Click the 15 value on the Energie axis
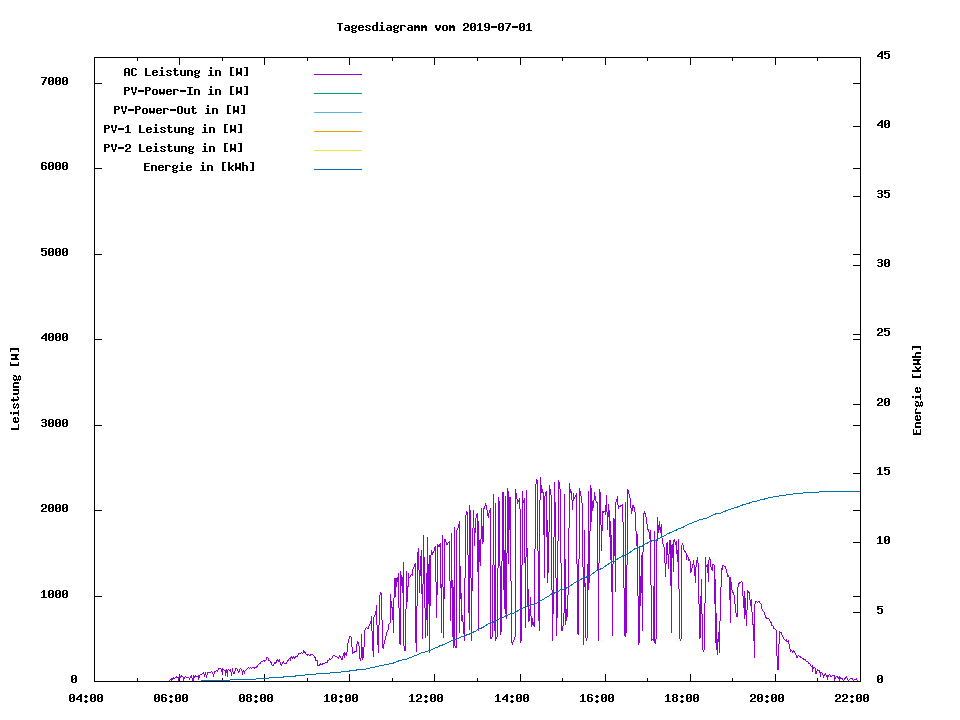The height and width of the screenshot is (720, 960). point(884,471)
